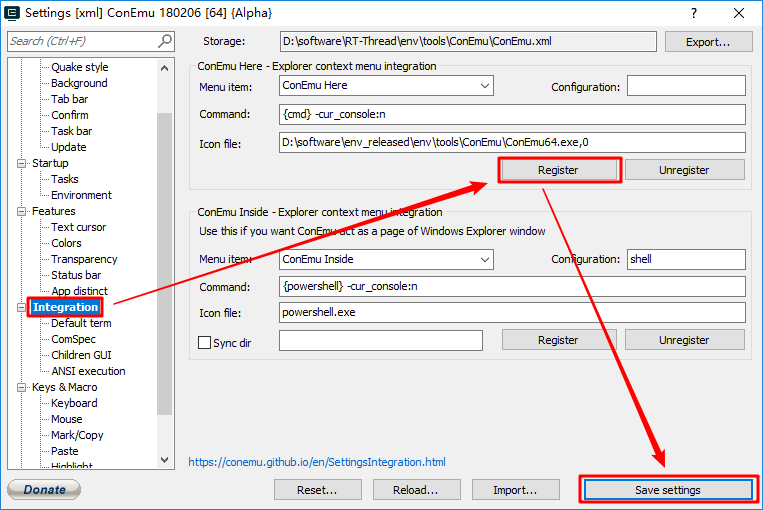Click the question mark help button
The height and width of the screenshot is (510, 763).
point(694,12)
